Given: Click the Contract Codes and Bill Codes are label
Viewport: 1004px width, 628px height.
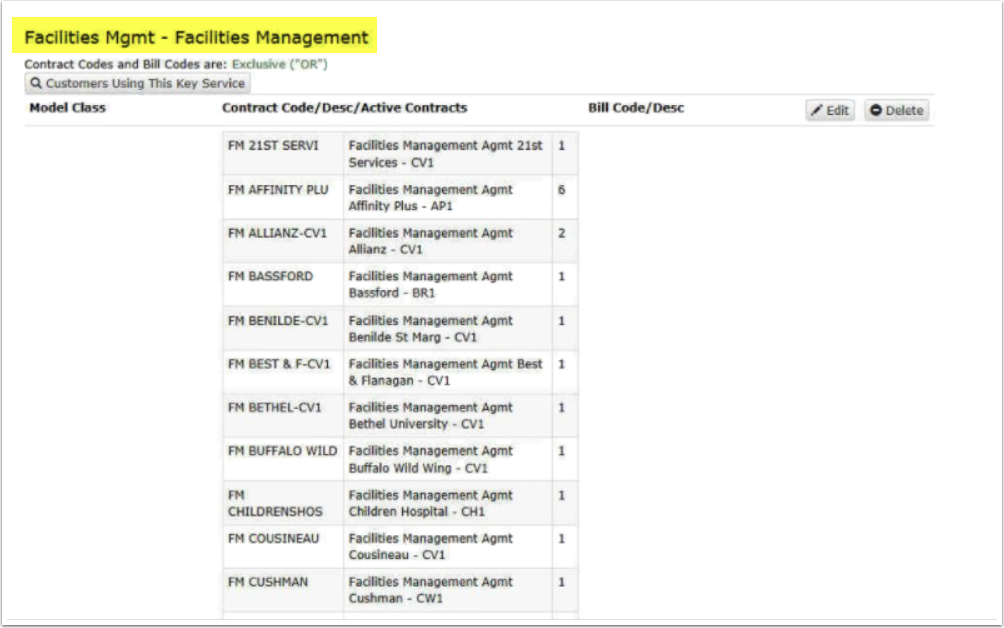Looking at the screenshot, I should 126,64.
